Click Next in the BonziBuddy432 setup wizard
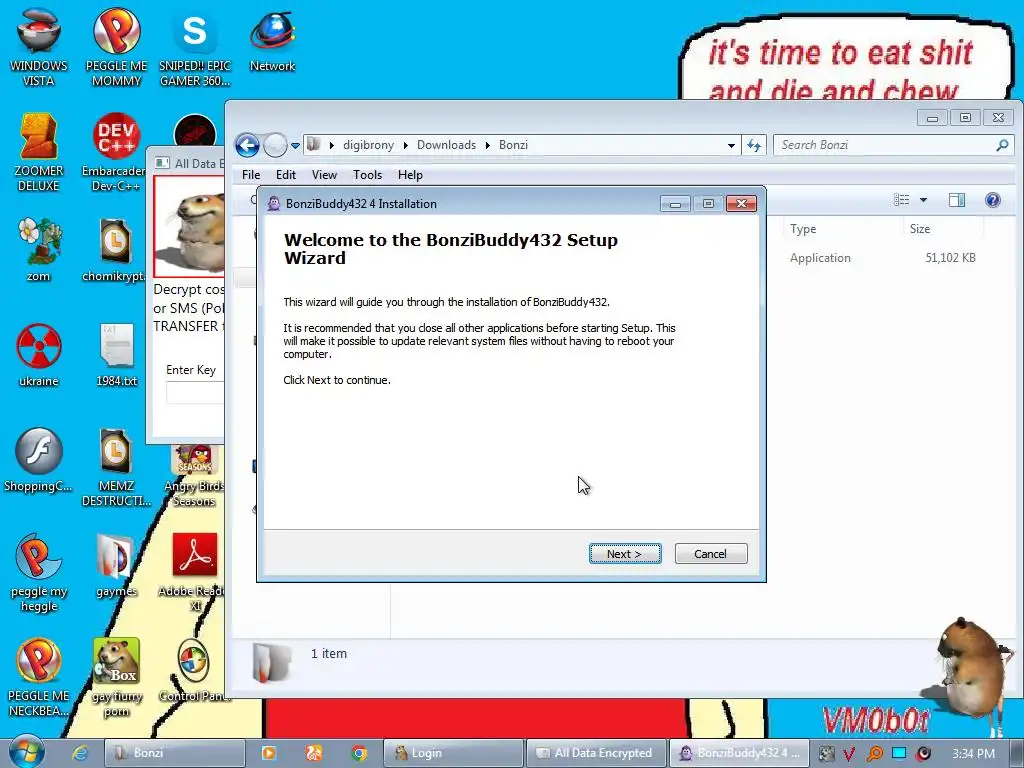1024x768 pixels. pyautogui.click(x=625, y=554)
